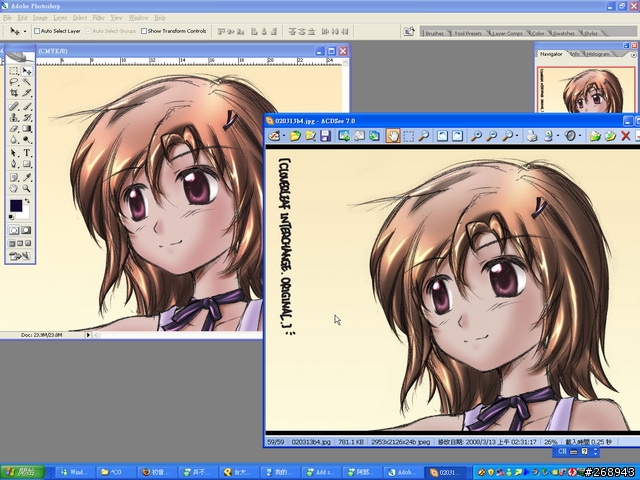This screenshot has height=480, width=640.
Task: Select the Brush tool
Action: [x=27, y=107]
